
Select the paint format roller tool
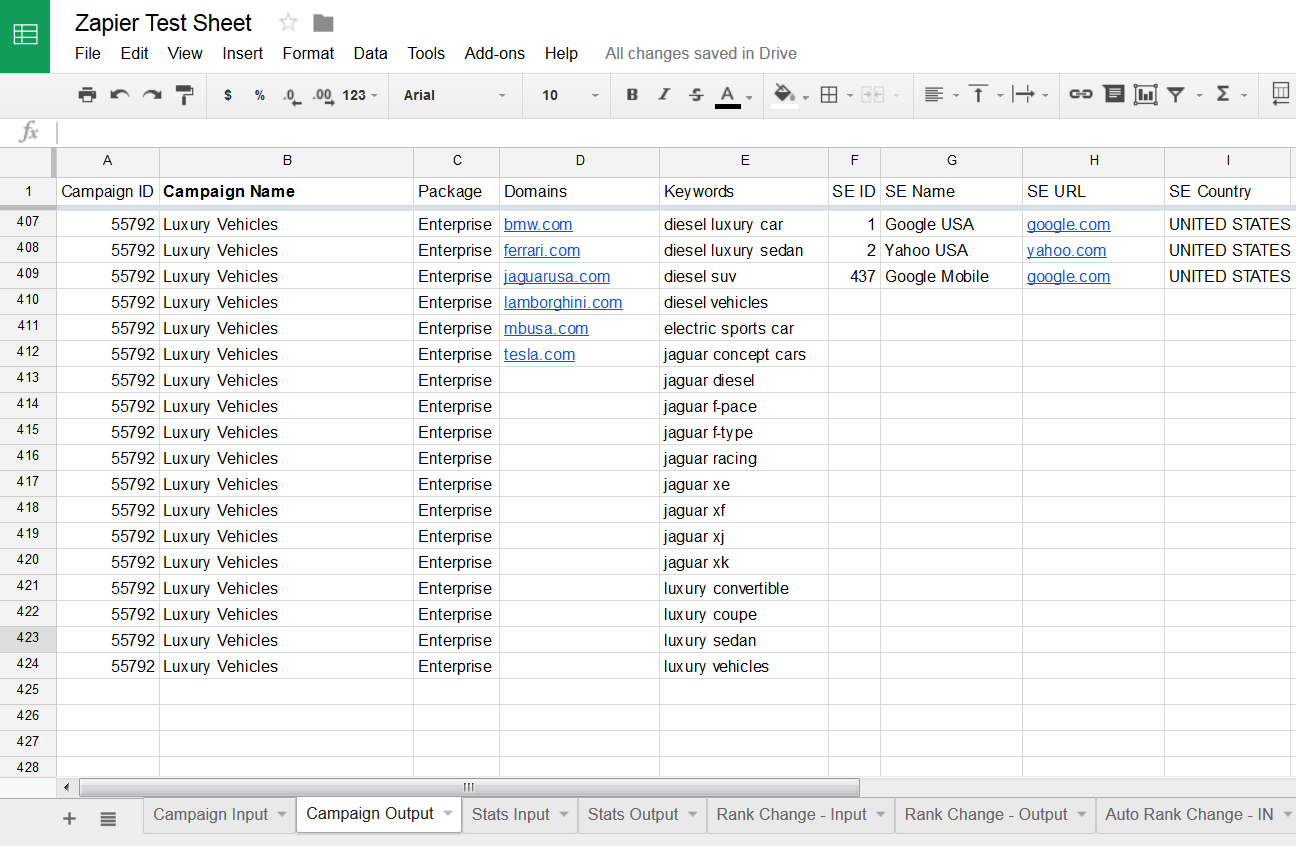pos(184,95)
